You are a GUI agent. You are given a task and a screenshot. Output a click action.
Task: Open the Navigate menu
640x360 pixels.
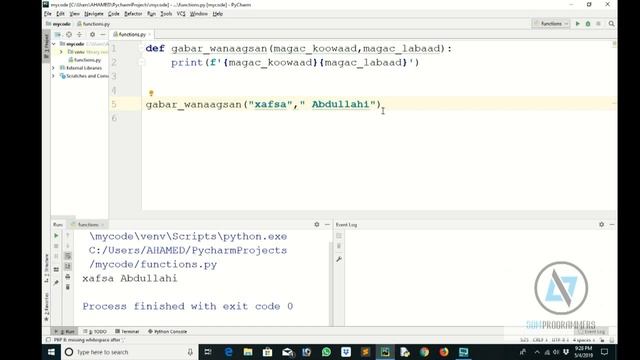pyautogui.click(x=93, y=14)
